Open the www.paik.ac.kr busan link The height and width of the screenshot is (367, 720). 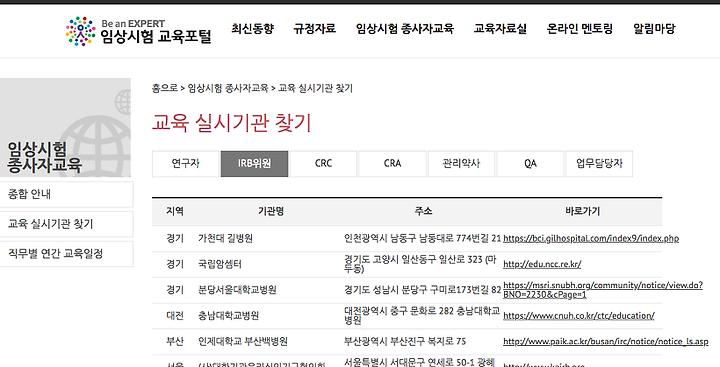coord(606,342)
